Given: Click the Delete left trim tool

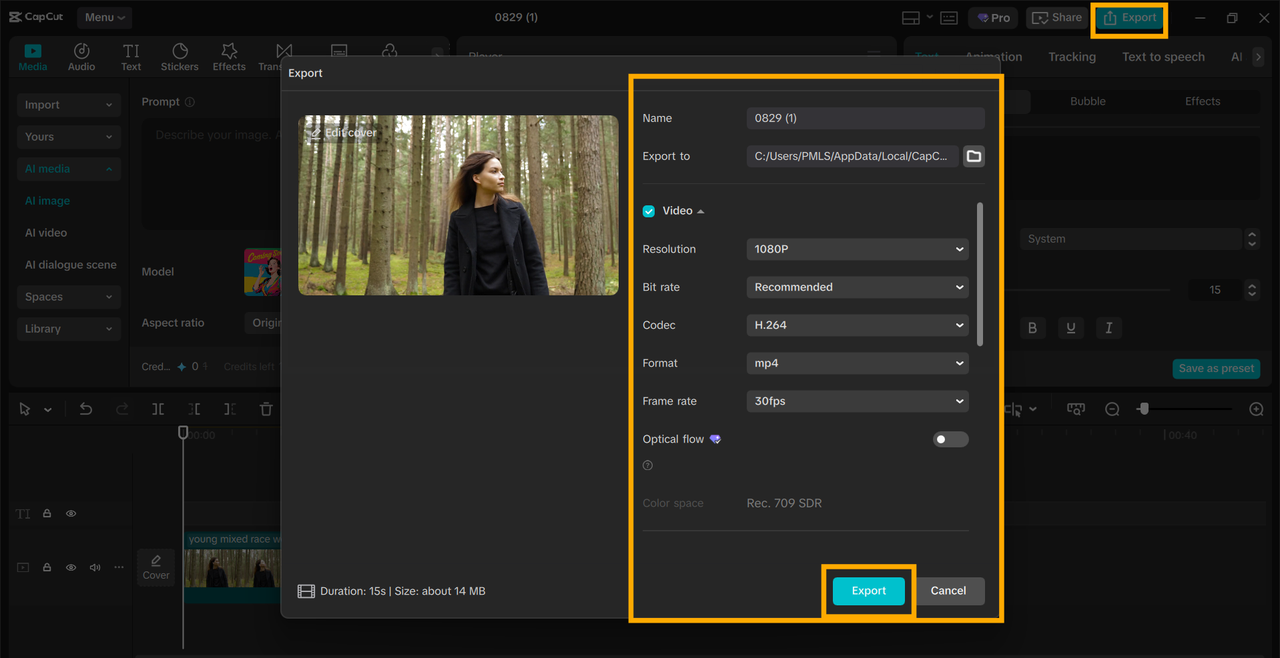Looking at the screenshot, I should tap(194, 409).
